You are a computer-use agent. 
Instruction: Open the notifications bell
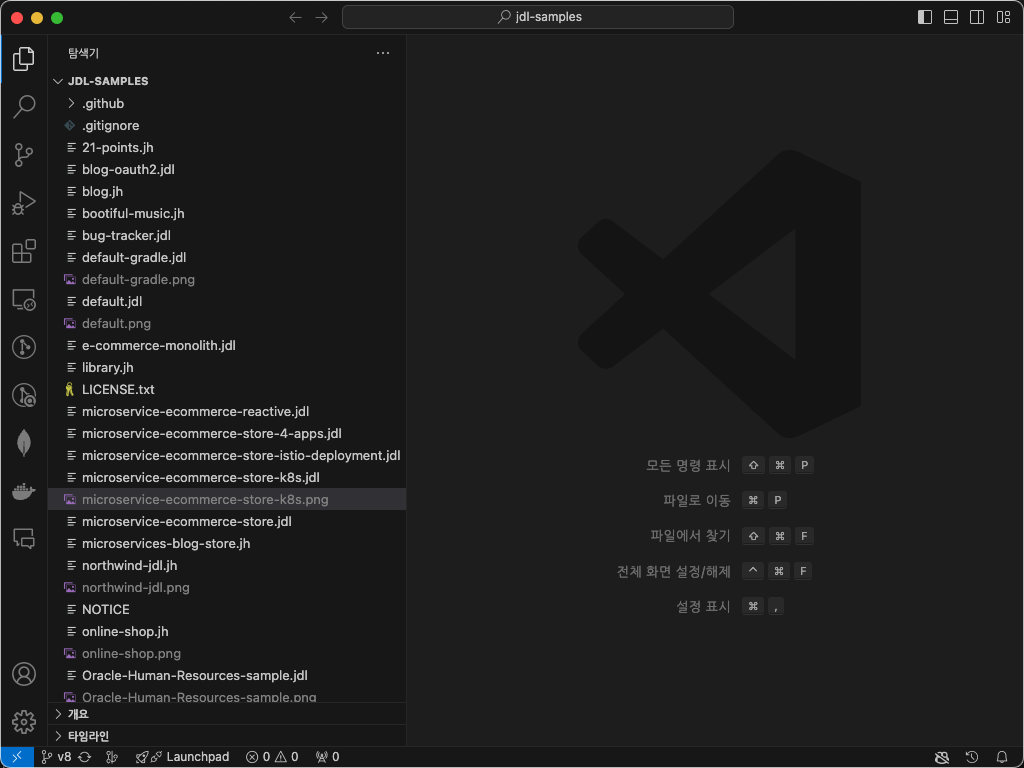[1002, 757]
